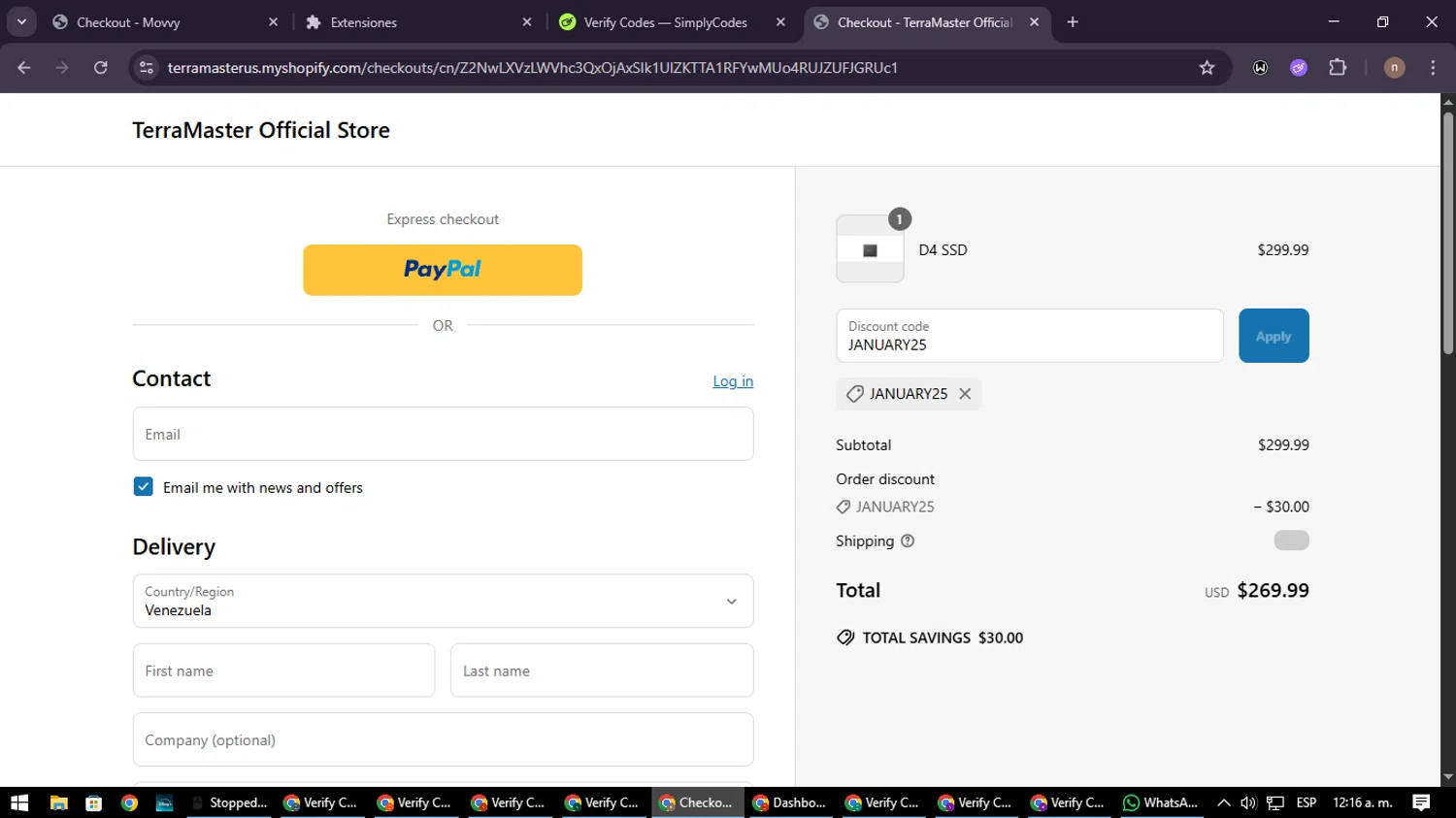Bookmark this page with the star icon
This screenshot has width=1456, height=818.
[1207, 68]
